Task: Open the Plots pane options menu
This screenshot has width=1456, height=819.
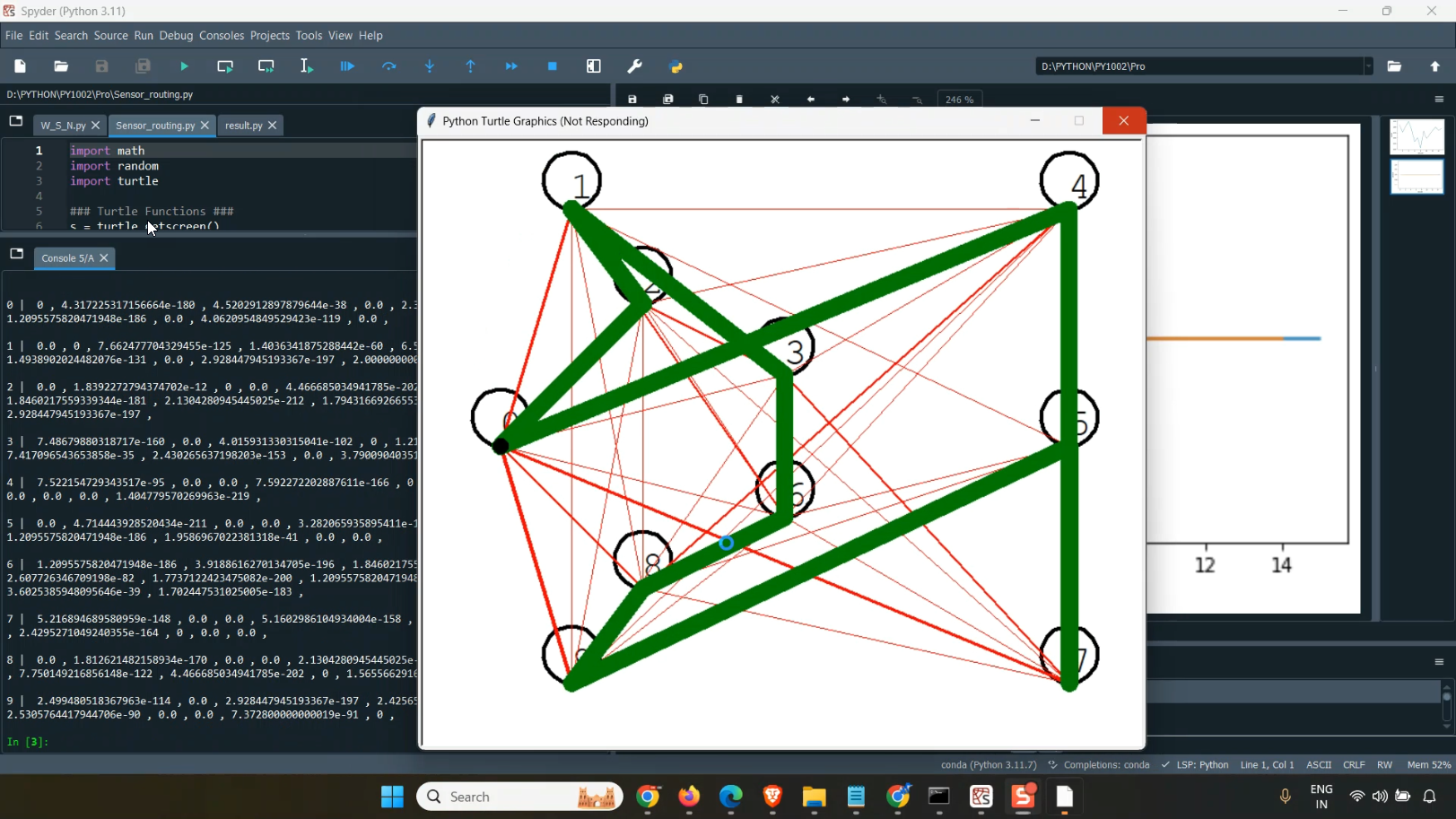Action: tap(1440, 100)
